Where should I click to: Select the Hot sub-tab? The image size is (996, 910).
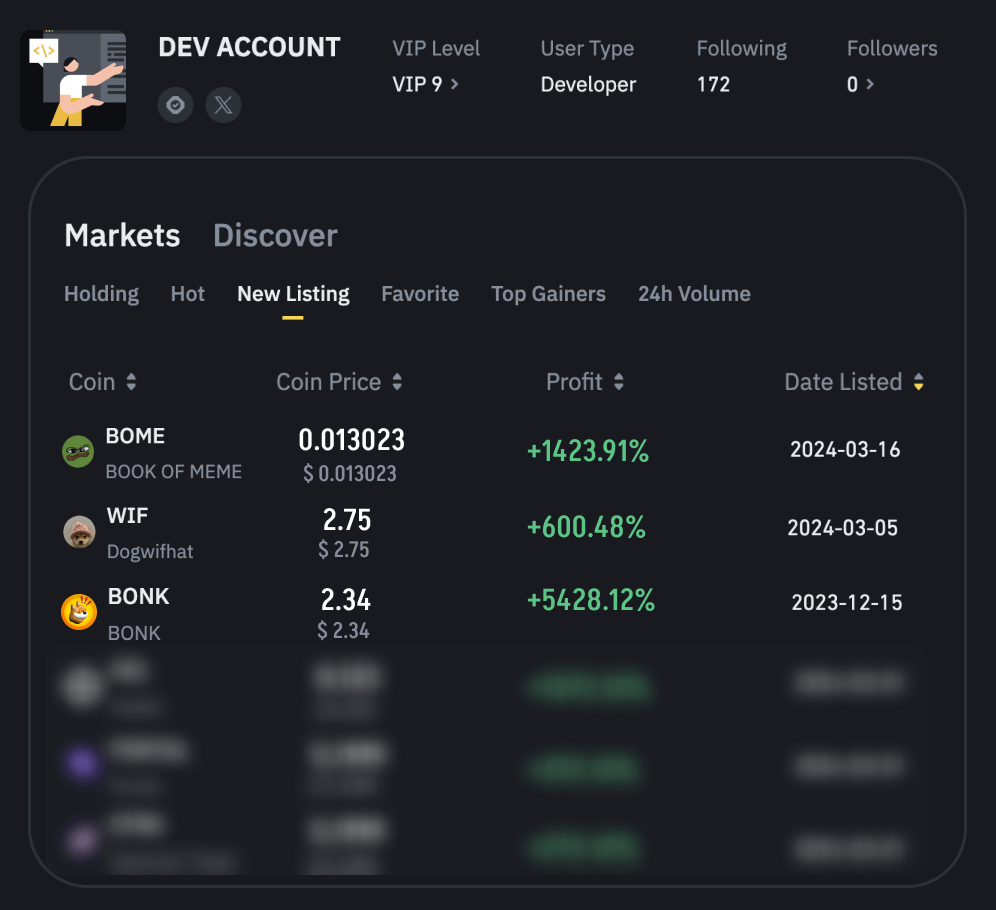[187, 294]
